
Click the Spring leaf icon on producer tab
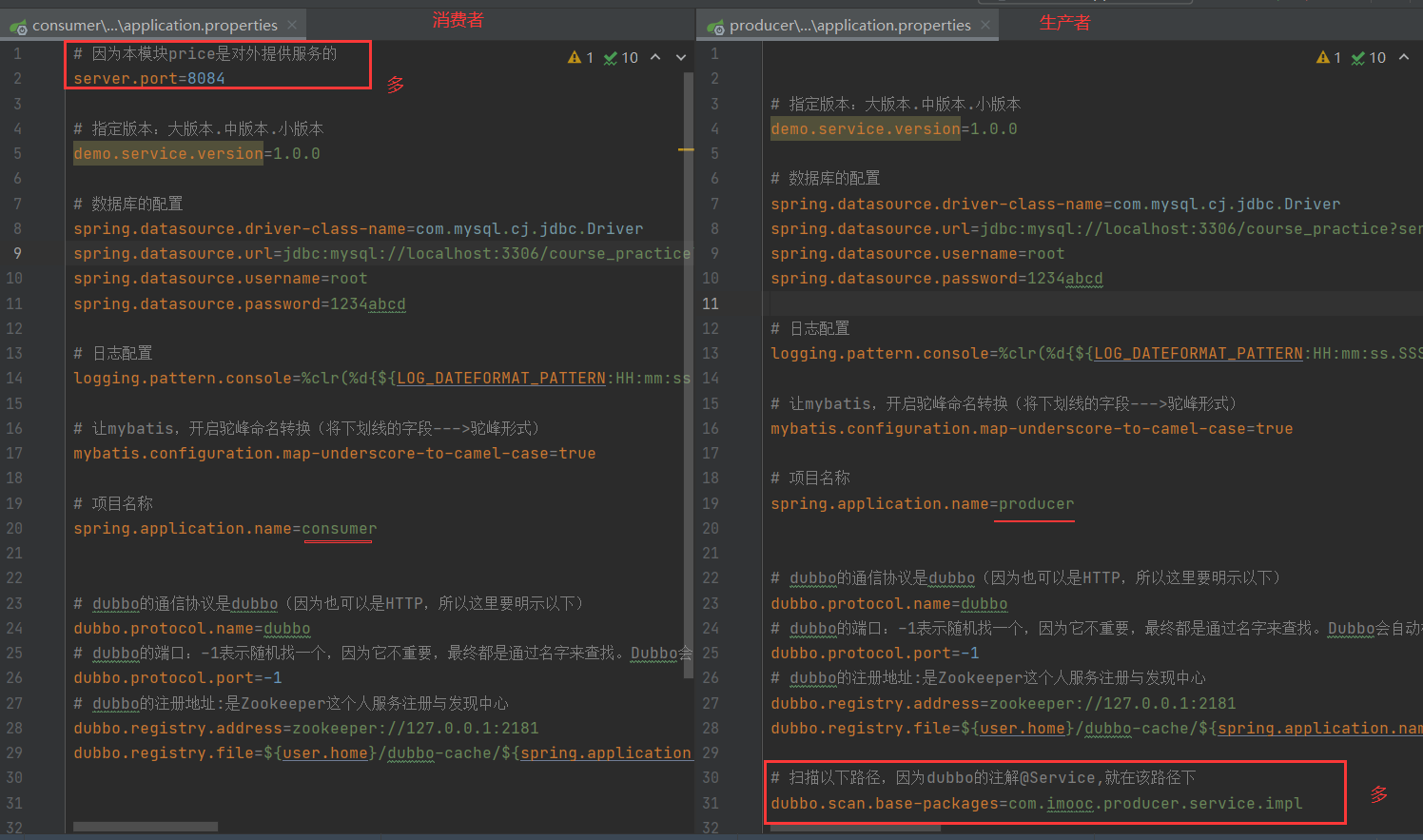pyautogui.click(x=715, y=27)
